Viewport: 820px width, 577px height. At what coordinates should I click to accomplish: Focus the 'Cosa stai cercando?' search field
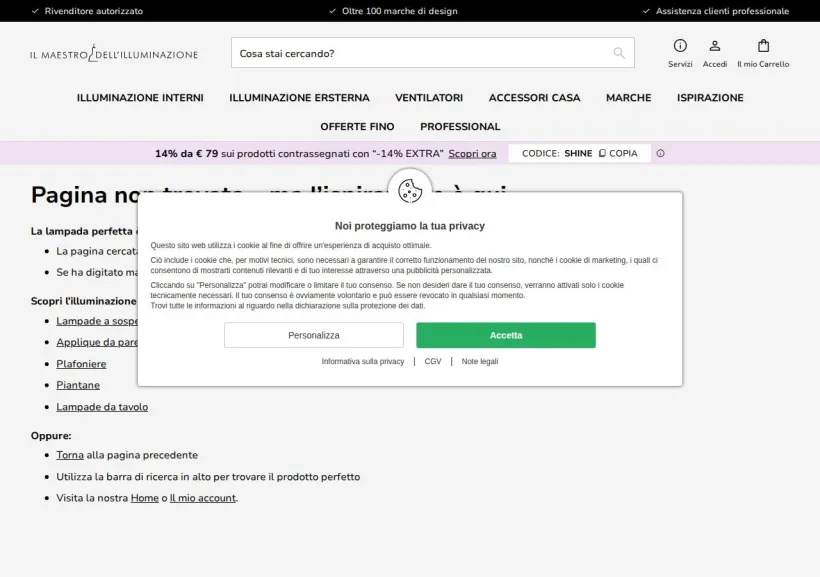tap(432, 53)
